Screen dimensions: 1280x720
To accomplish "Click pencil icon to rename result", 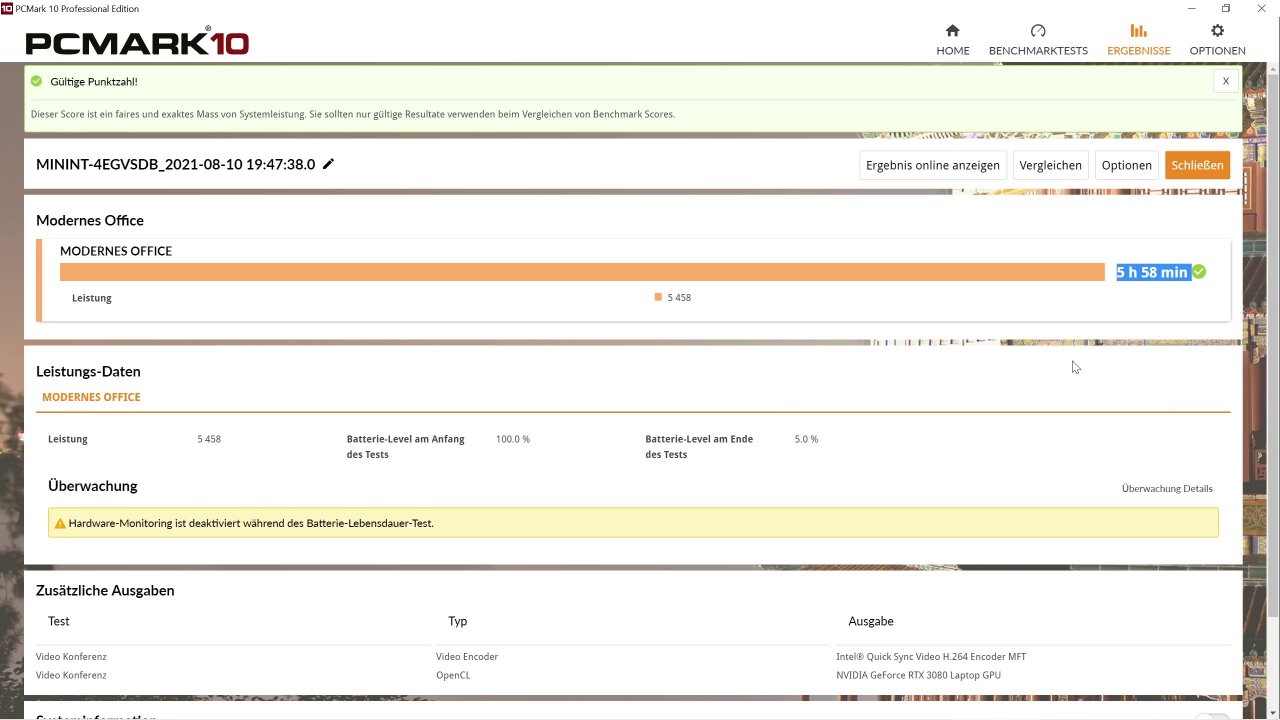I will tap(328, 164).
